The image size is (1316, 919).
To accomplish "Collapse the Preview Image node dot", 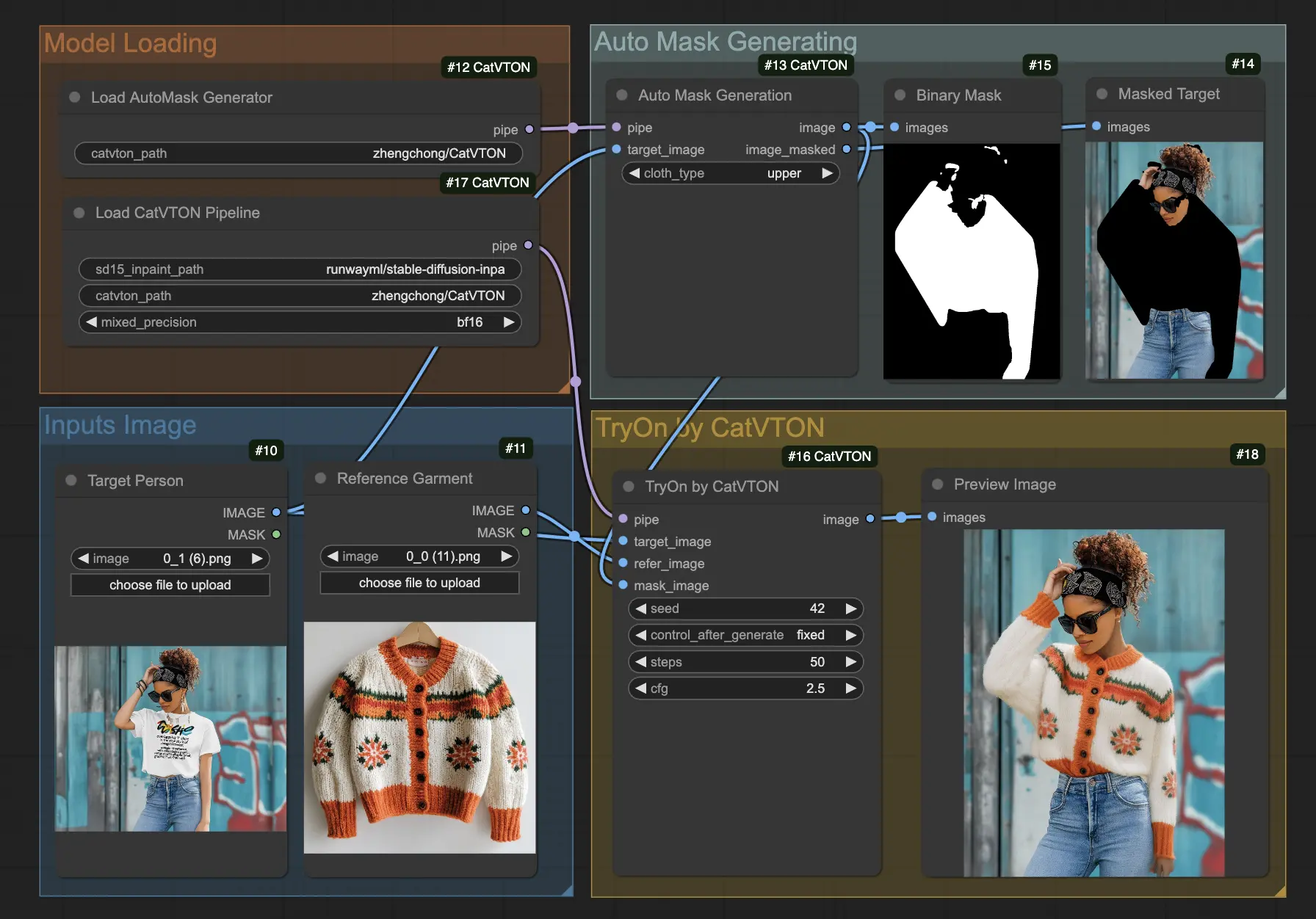I will (937, 484).
